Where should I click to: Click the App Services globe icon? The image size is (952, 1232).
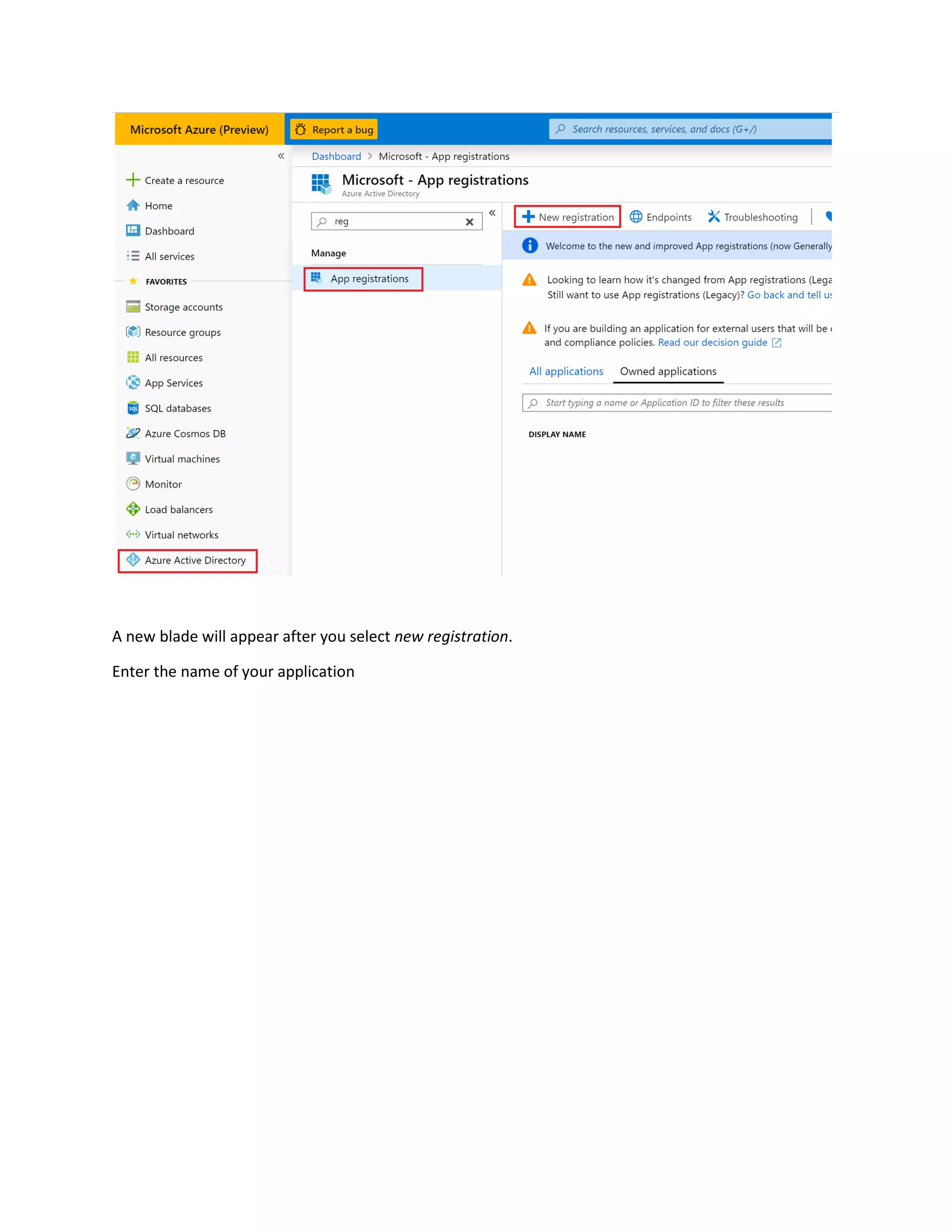coord(132,383)
